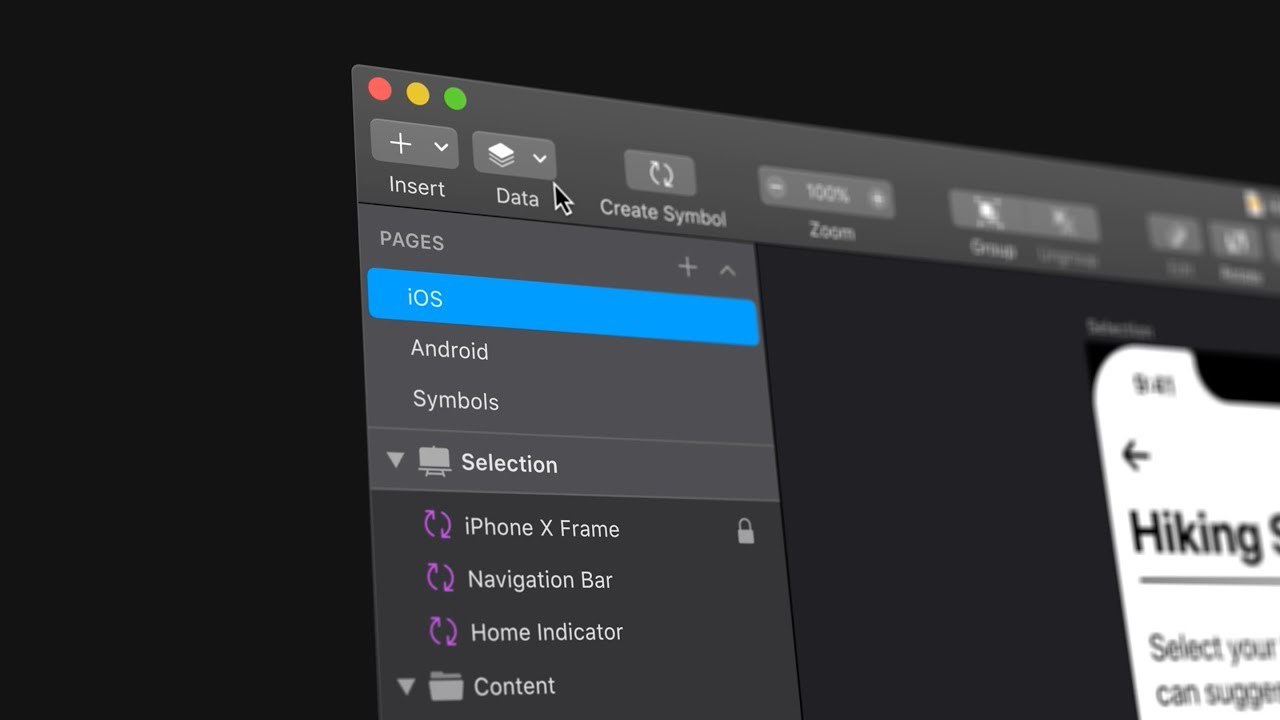Viewport: 1280px width, 720px height.
Task: Open the Data dropdown chevron
Action: tap(540, 159)
